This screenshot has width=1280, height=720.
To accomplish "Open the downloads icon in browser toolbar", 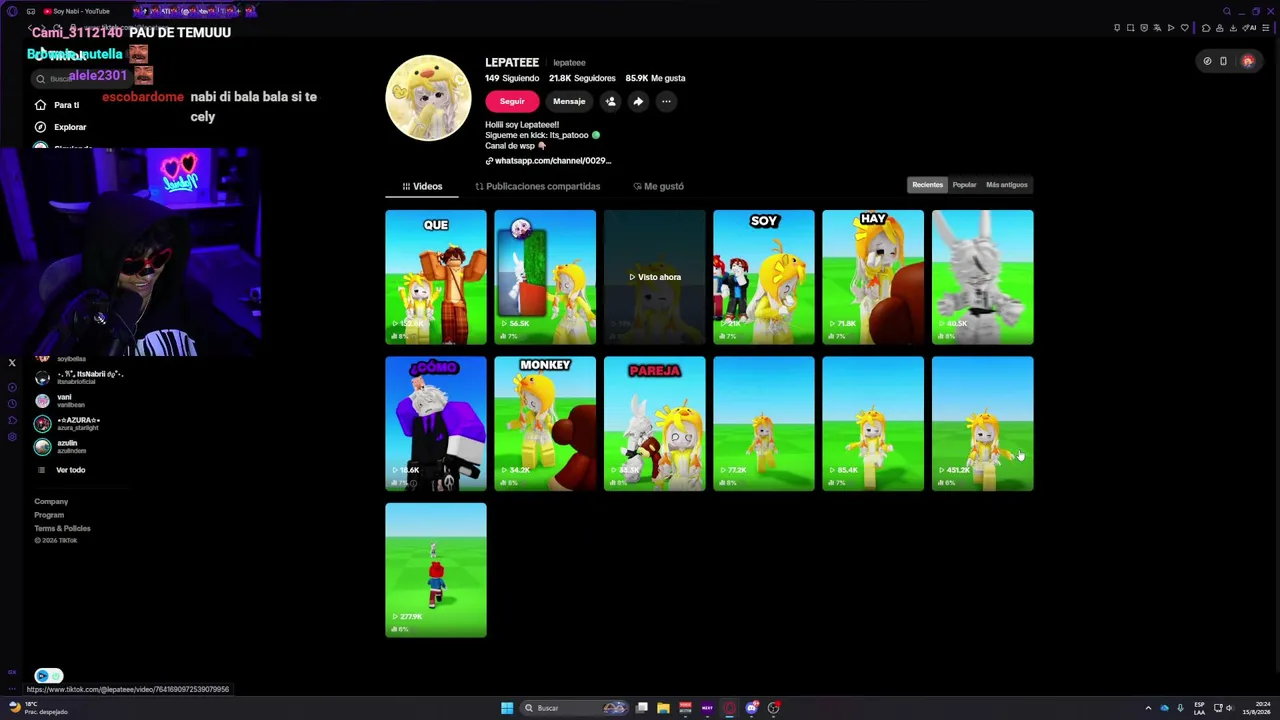I will click(x=1232, y=28).
